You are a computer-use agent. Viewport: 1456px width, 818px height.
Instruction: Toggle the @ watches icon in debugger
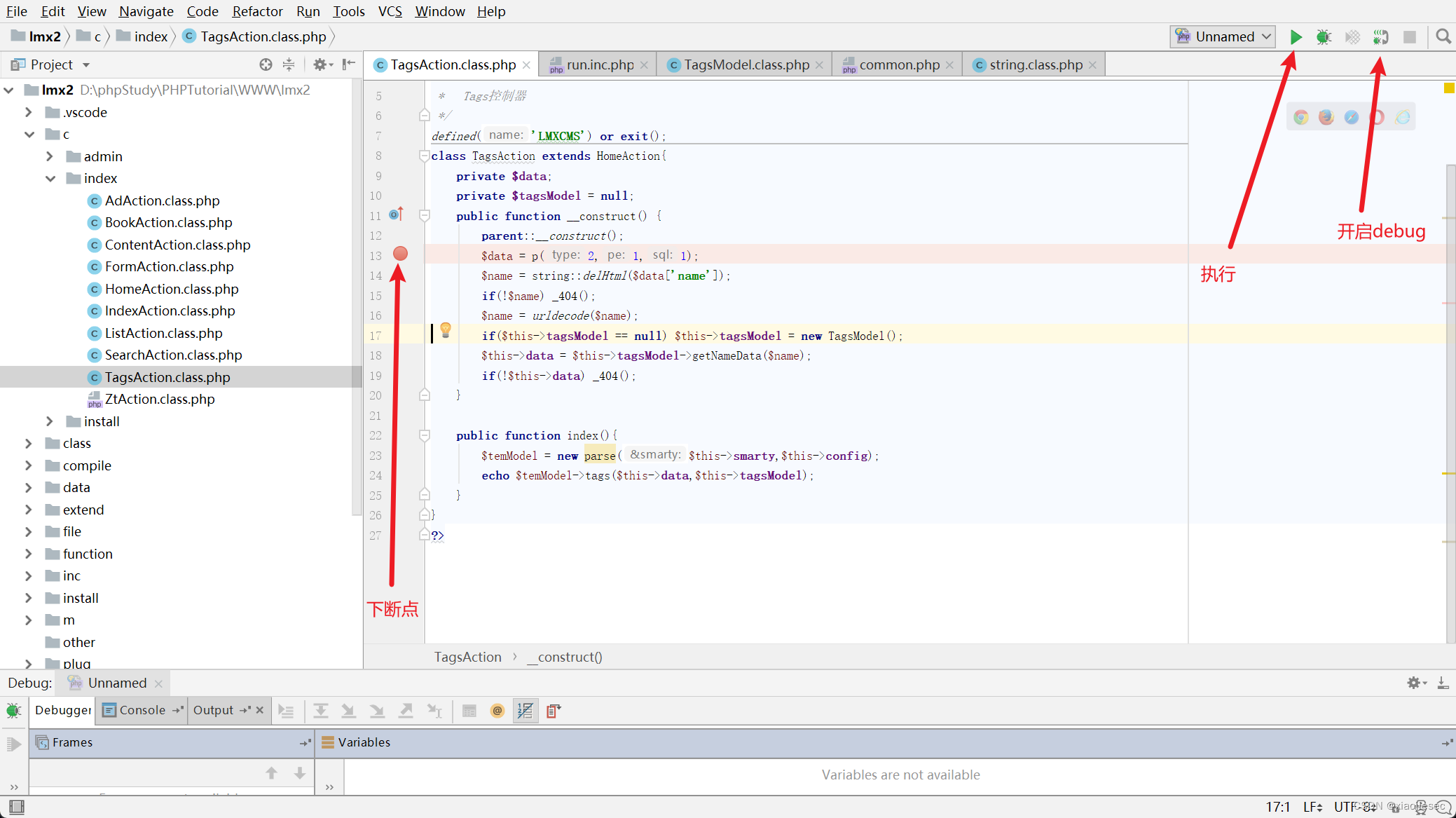497,711
